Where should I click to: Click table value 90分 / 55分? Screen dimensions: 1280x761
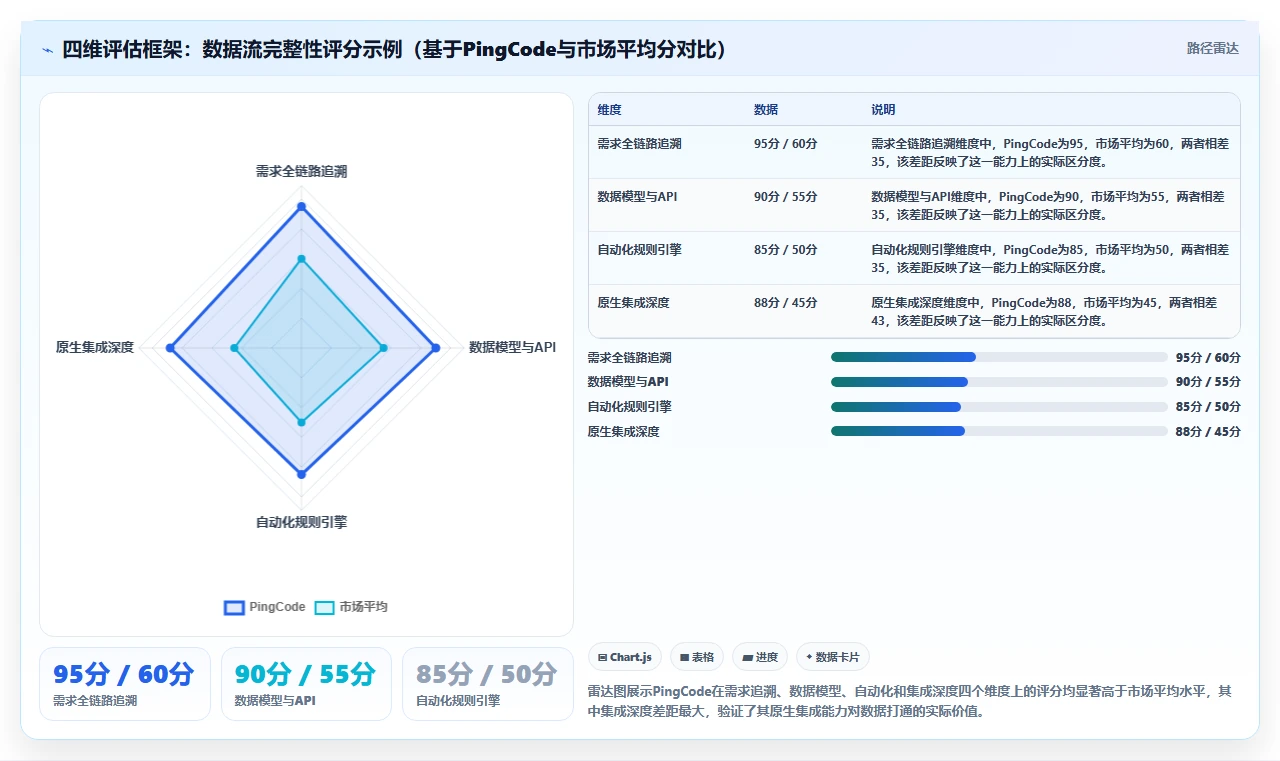coord(785,197)
